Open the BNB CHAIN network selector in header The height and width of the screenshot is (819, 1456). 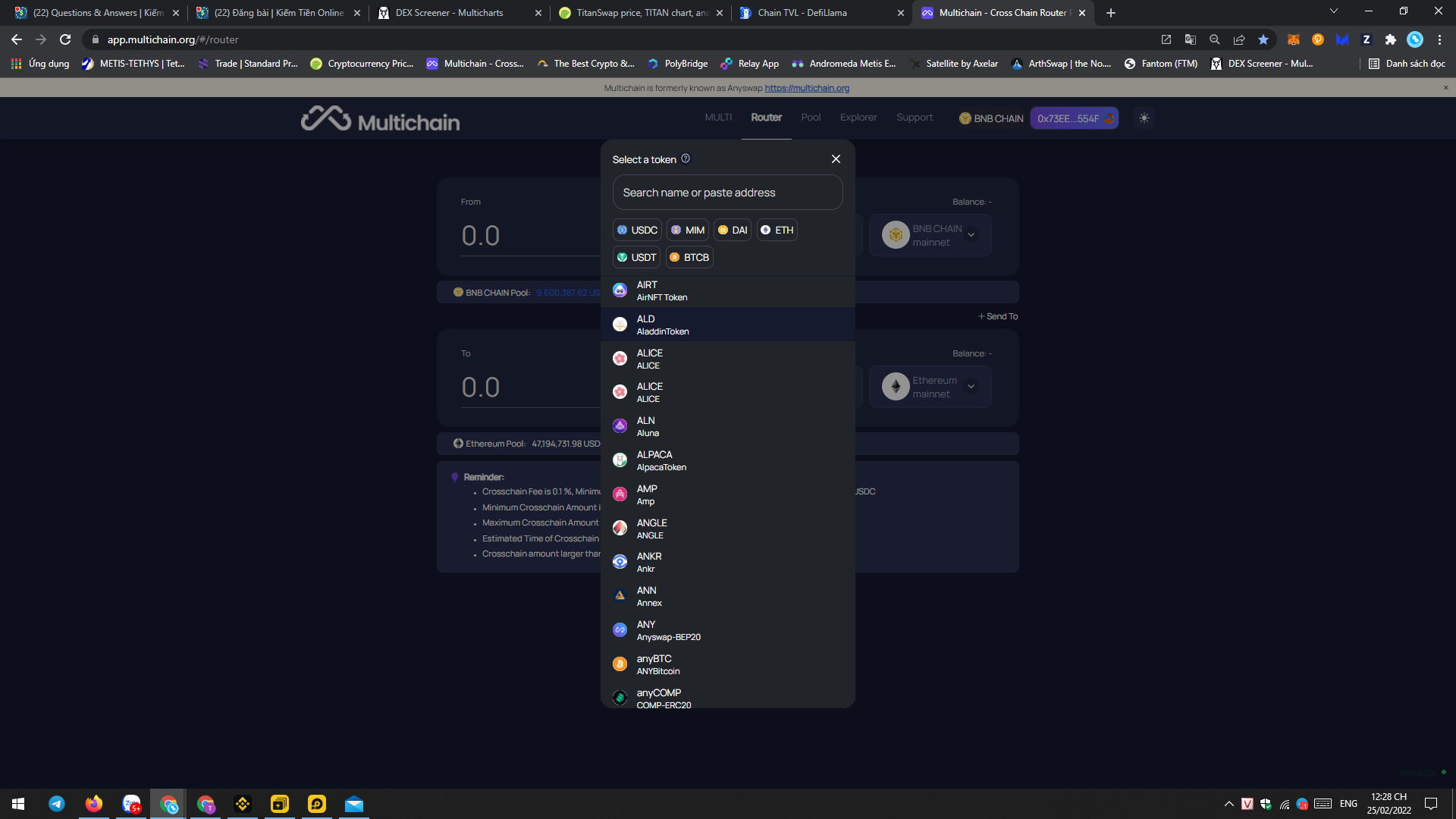point(990,118)
